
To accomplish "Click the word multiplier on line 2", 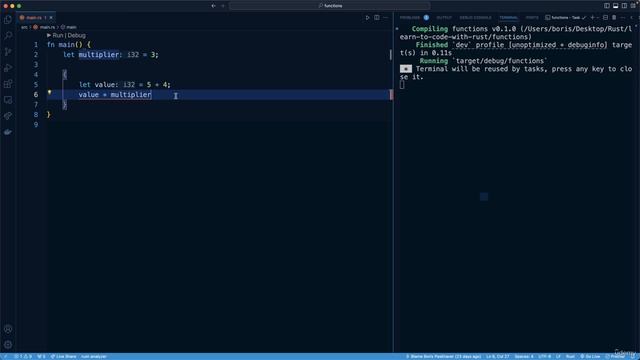I will [99, 55].
